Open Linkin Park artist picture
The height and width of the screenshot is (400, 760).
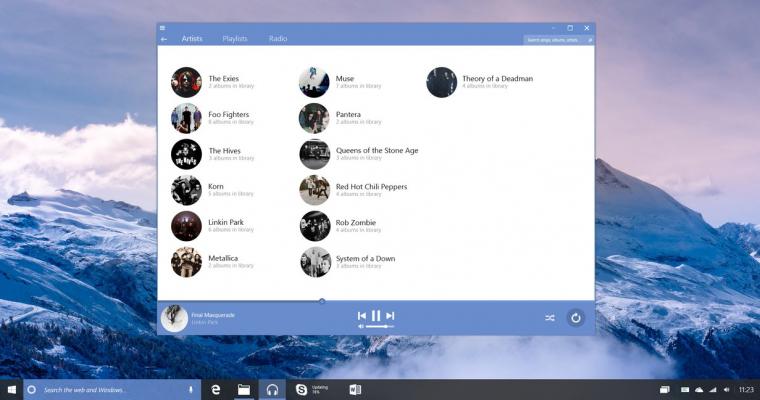[186, 226]
